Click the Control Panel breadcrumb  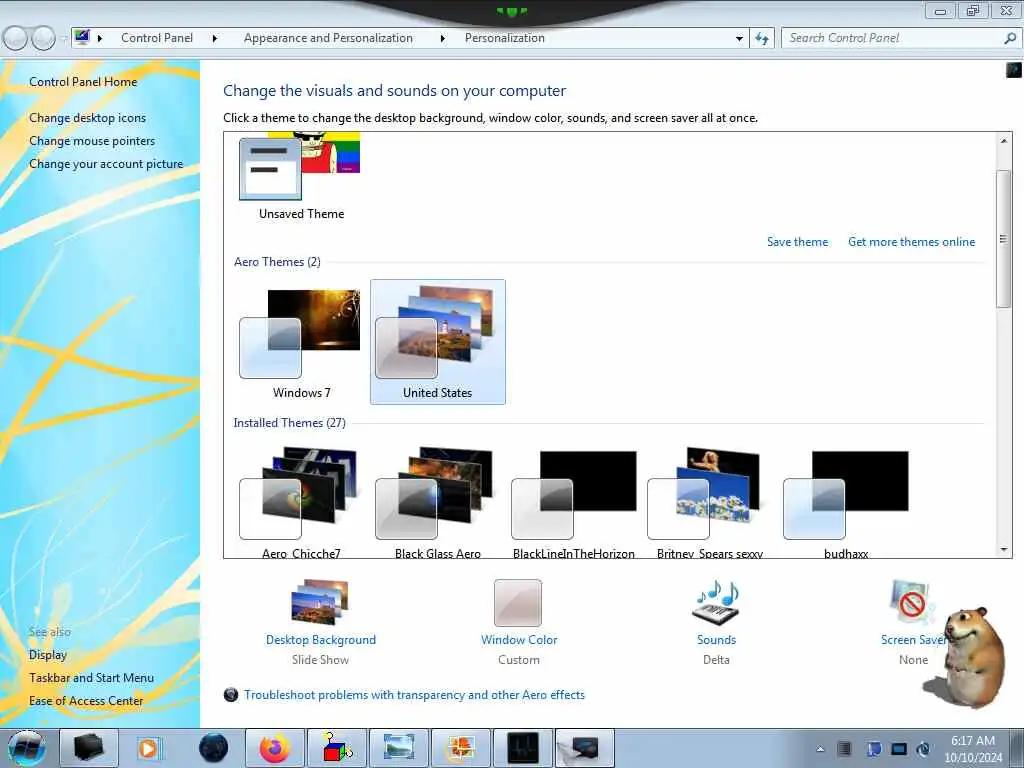(157, 38)
